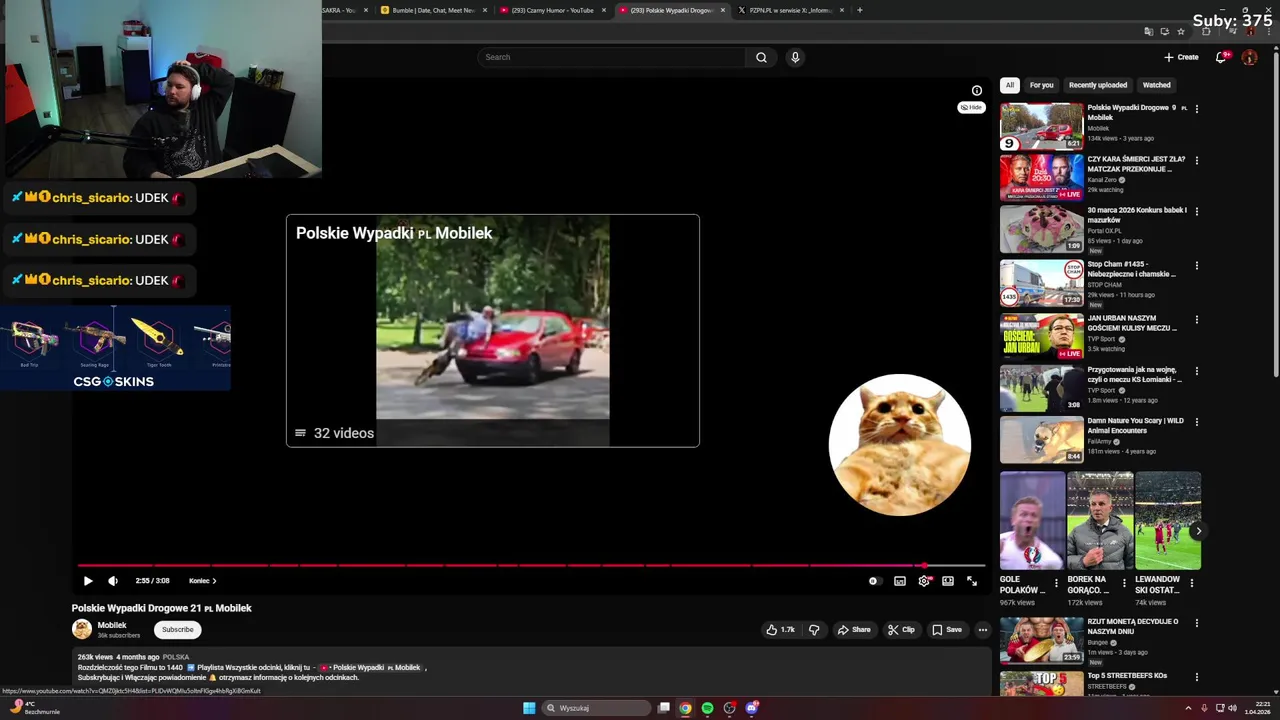
Task: Open the Polskie Wypadki 32 videos playlist card
Action: [493, 330]
